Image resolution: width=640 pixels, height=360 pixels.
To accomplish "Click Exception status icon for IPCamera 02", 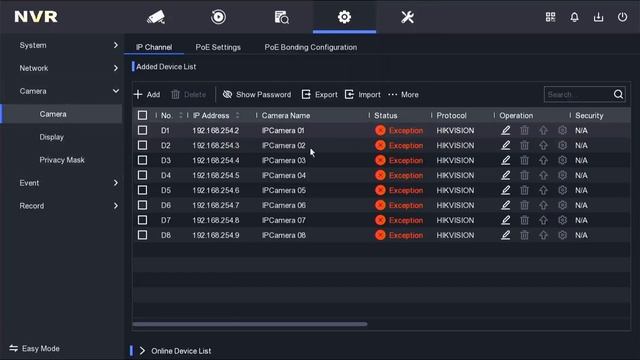I will pos(380,145).
